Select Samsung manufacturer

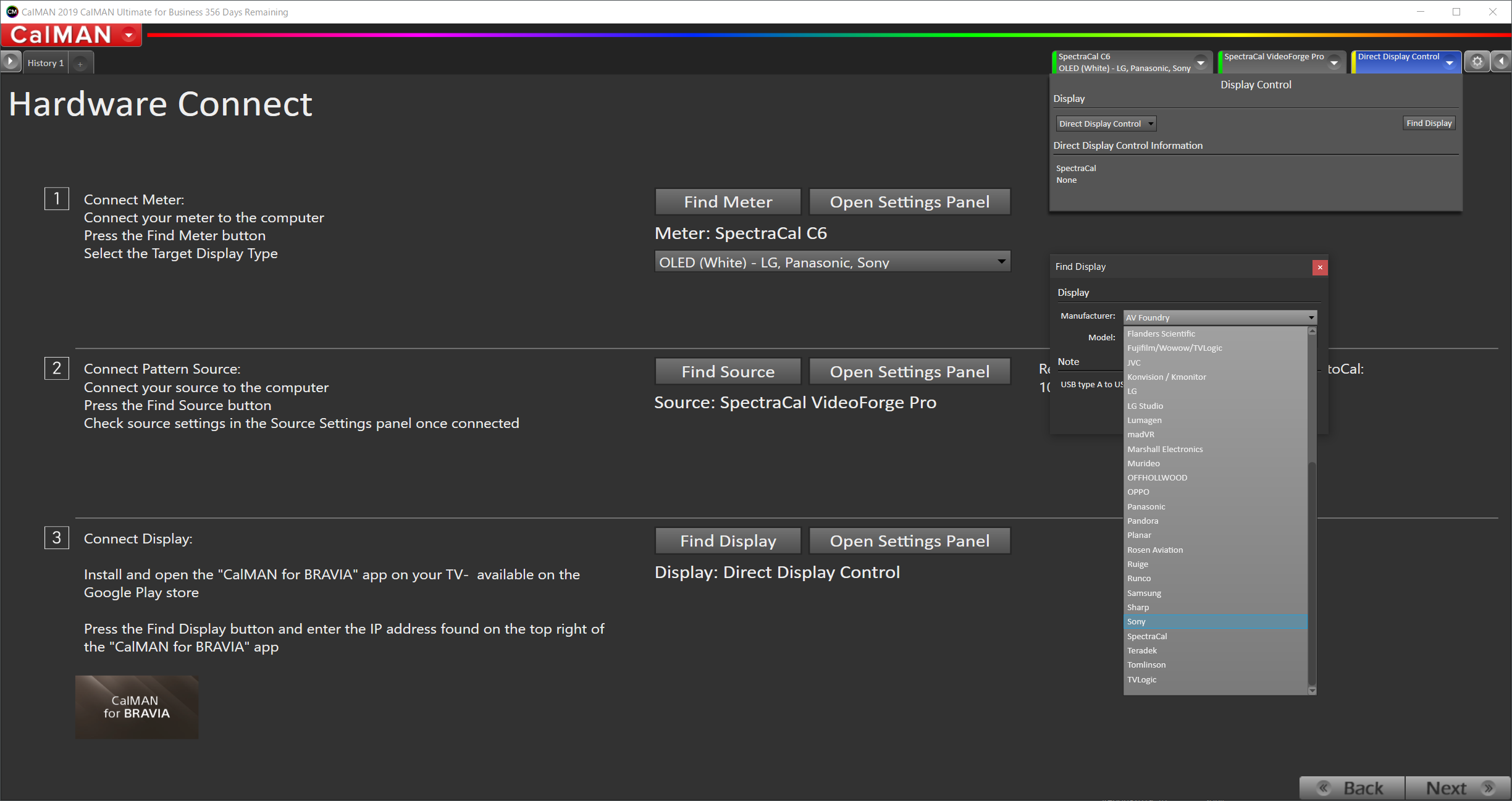click(x=1216, y=593)
